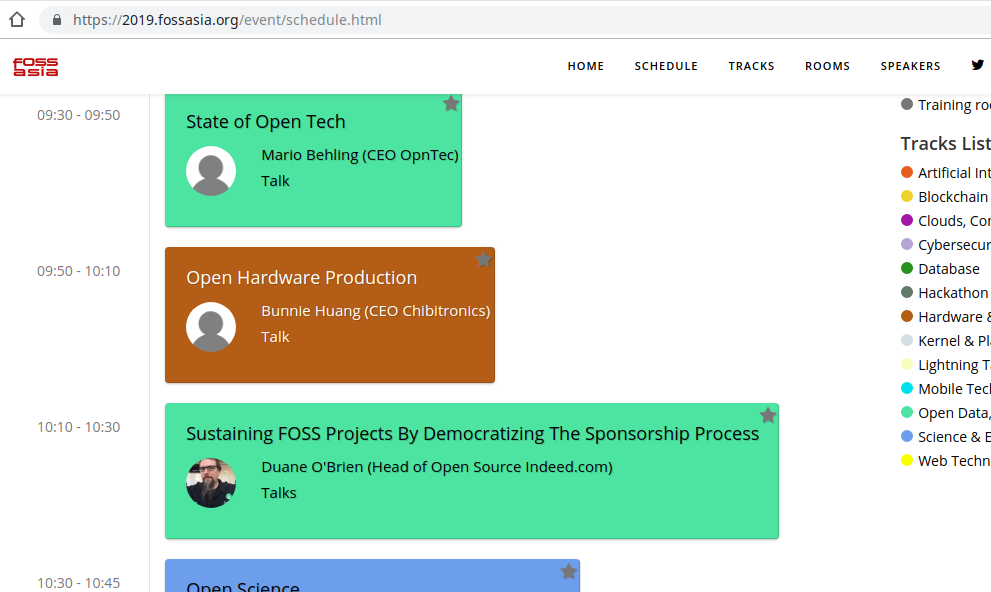The height and width of the screenshot is (592, 991).
Task: Click Duane O'Brien's profile photo
Action: [211, 483]
